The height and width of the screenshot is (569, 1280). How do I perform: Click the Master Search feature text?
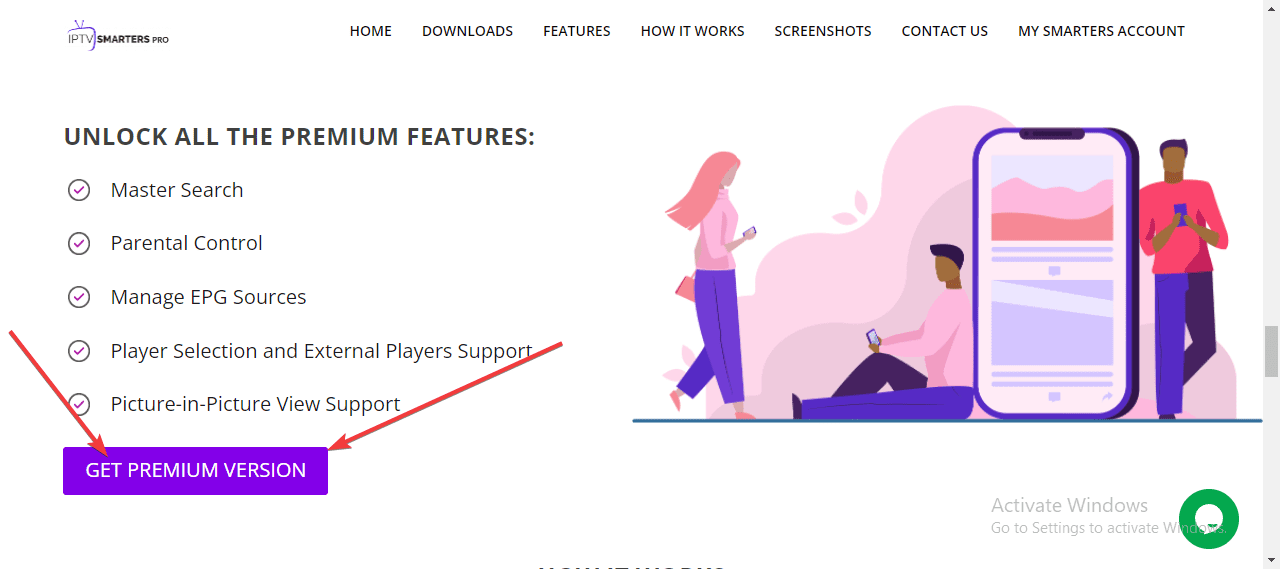(177, 190)
